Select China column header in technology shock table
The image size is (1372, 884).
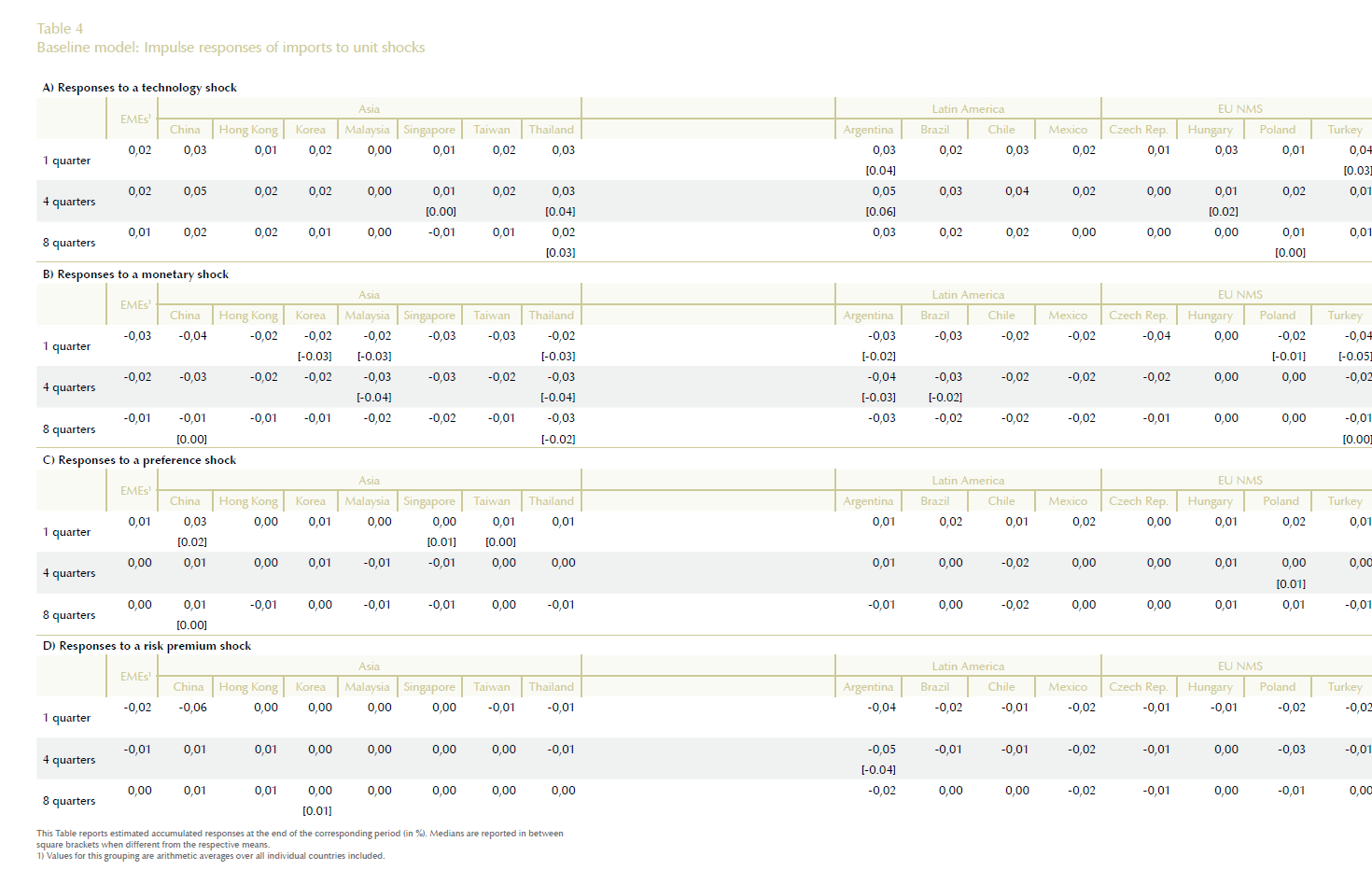(185, 130)
